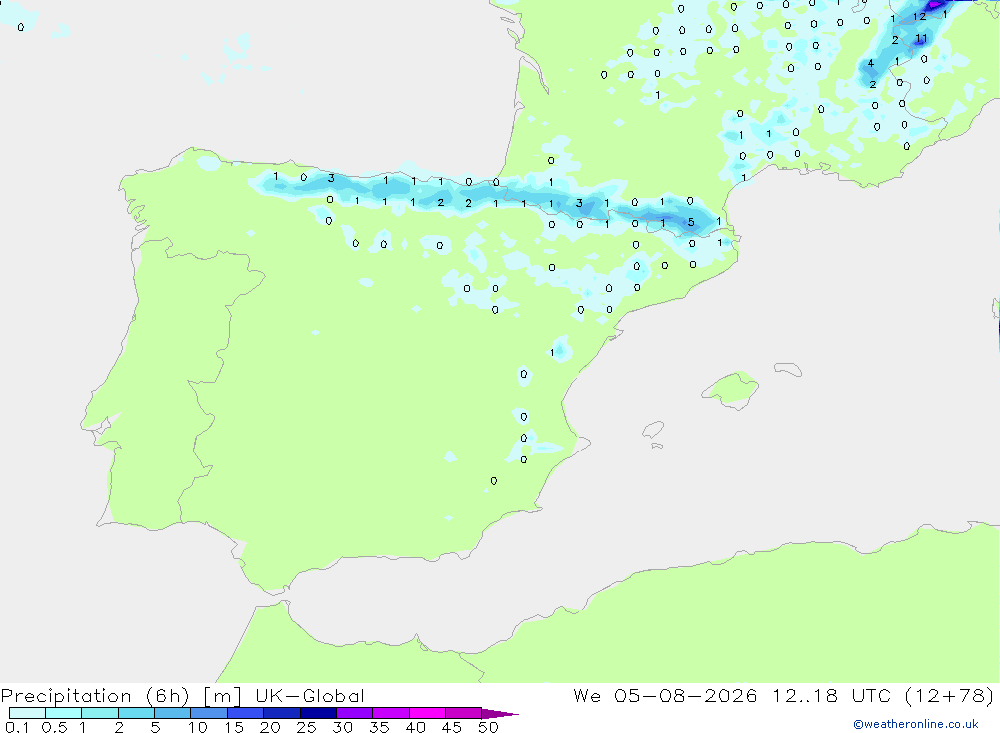This screenshot has width=1000, height=733.
Task: Click the precipitation value "11" on the map
Action: [x=921, y=39]
